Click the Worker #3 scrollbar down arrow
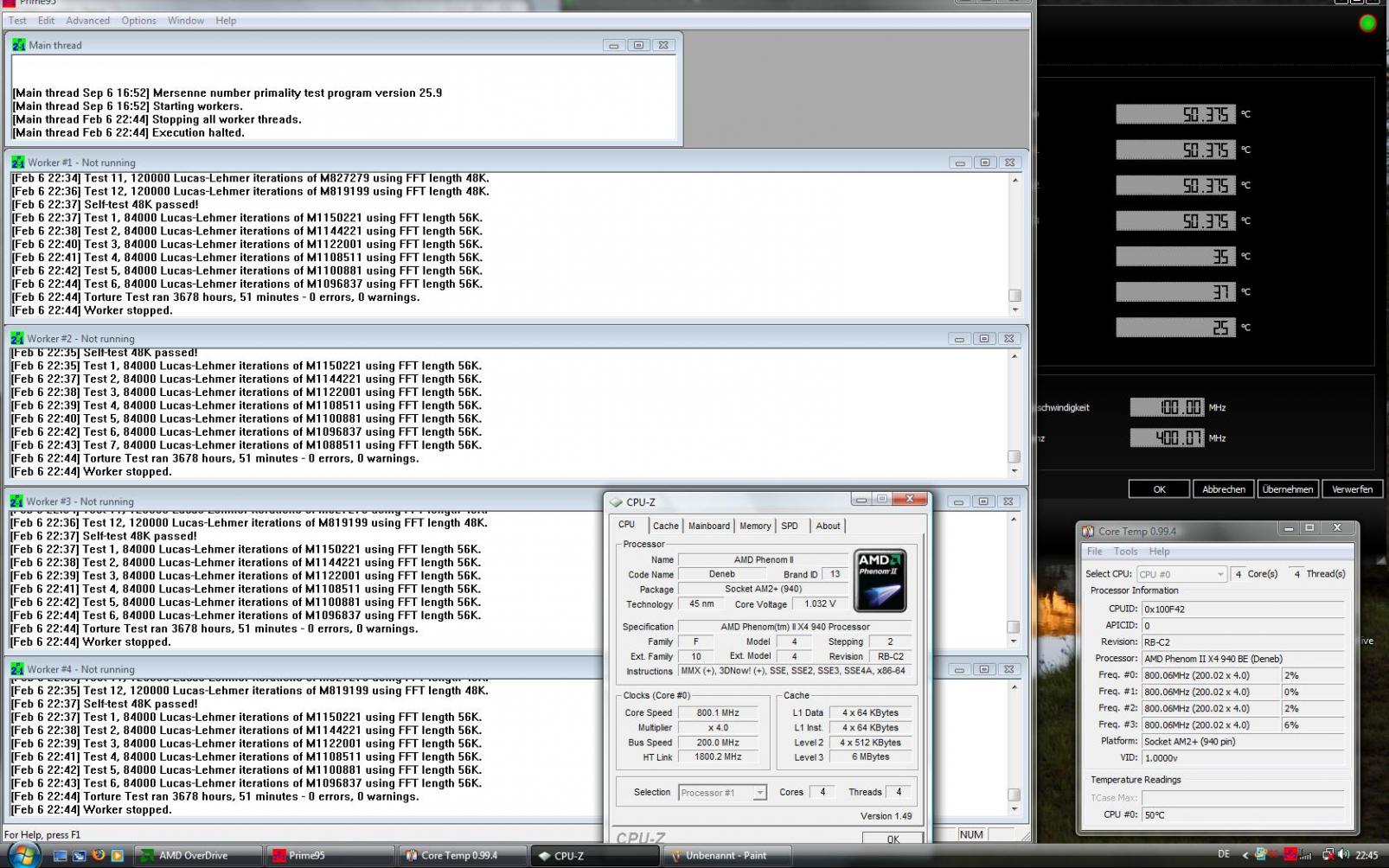This screenshot has width=1389, height=868. 1014,641
